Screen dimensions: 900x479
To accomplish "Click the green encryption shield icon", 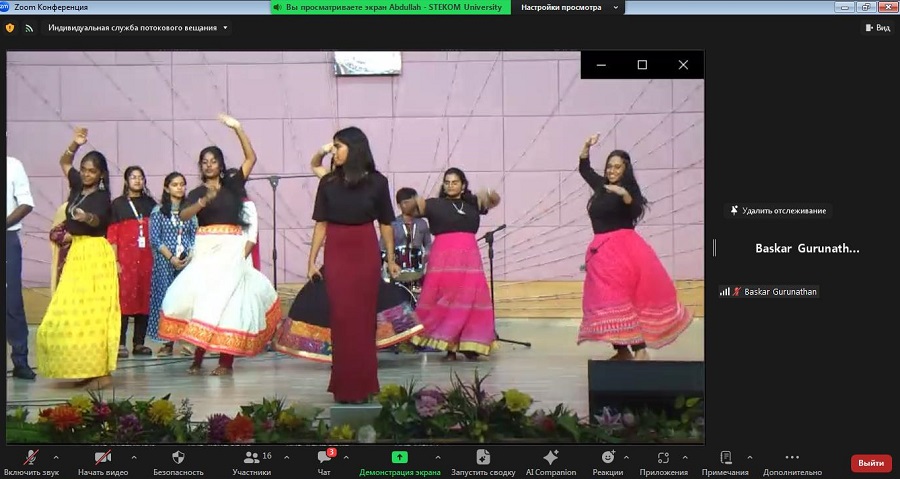I will 10,28.
